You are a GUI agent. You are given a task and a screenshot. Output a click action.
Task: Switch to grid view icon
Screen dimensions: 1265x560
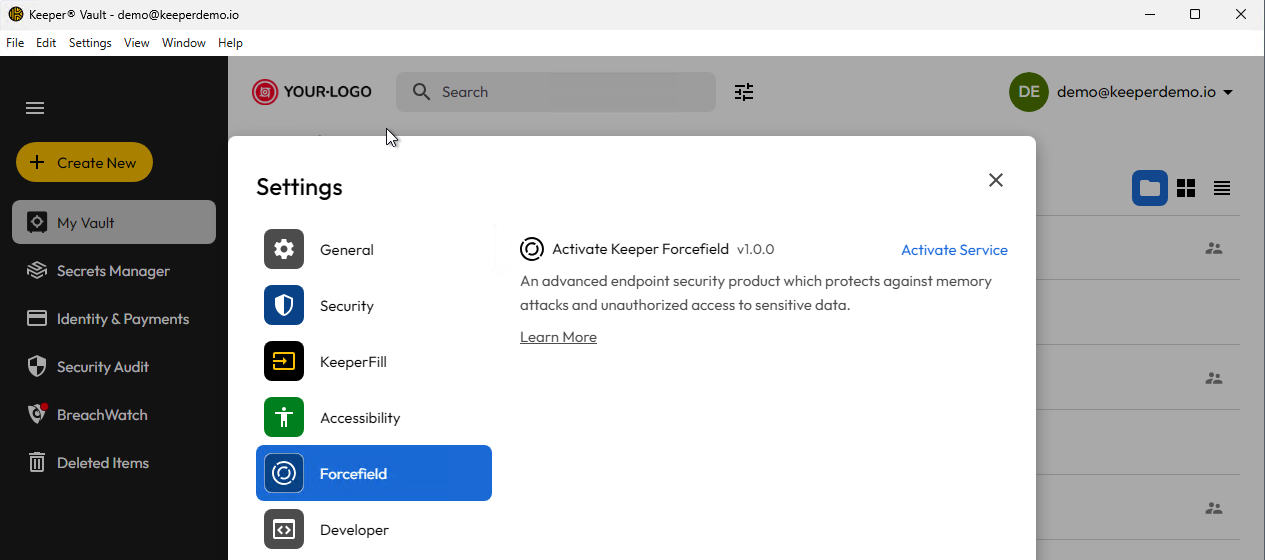1186,188
